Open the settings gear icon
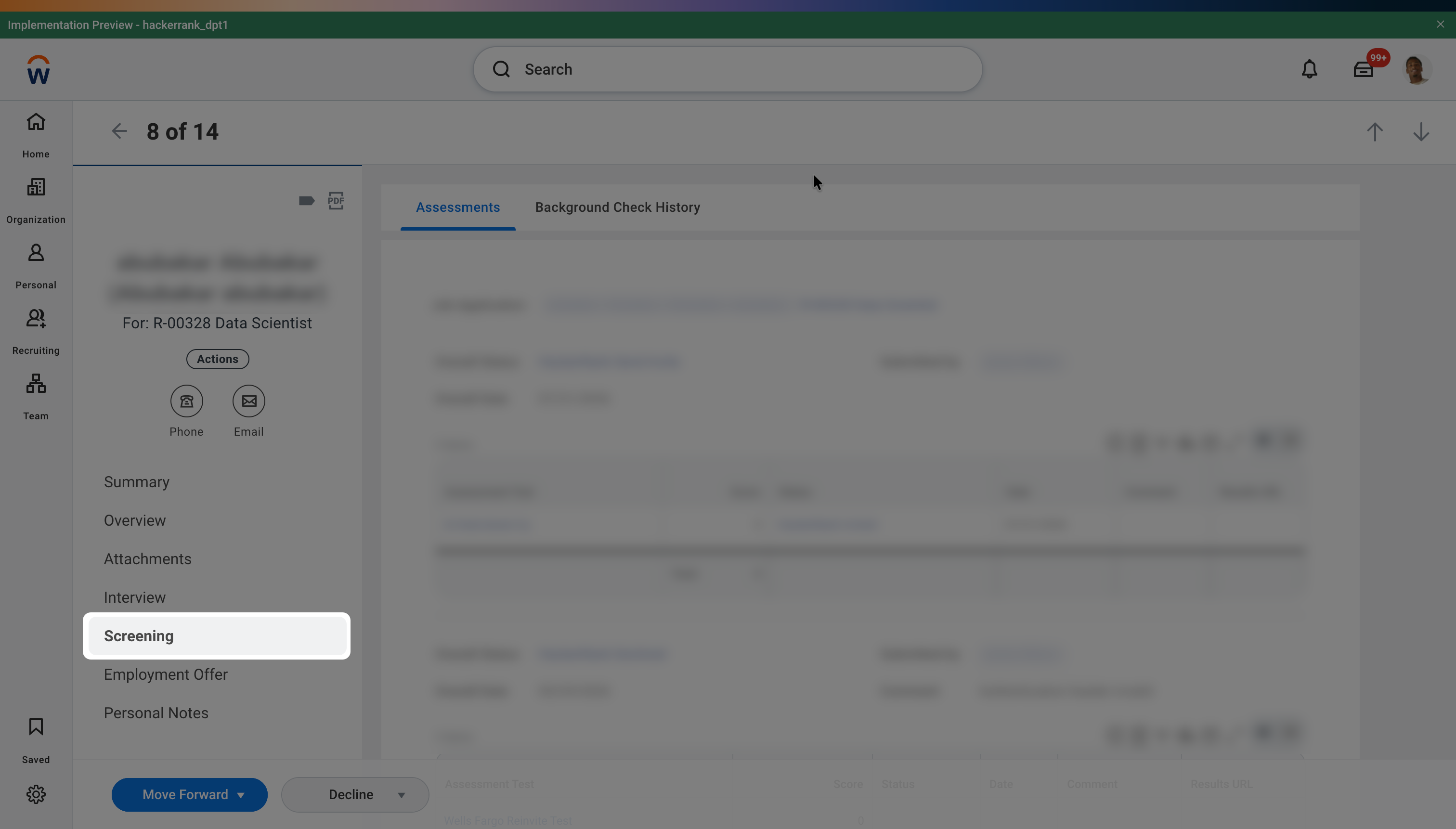The height and width of the screenshot is (829, 1456). click(36, 794)
